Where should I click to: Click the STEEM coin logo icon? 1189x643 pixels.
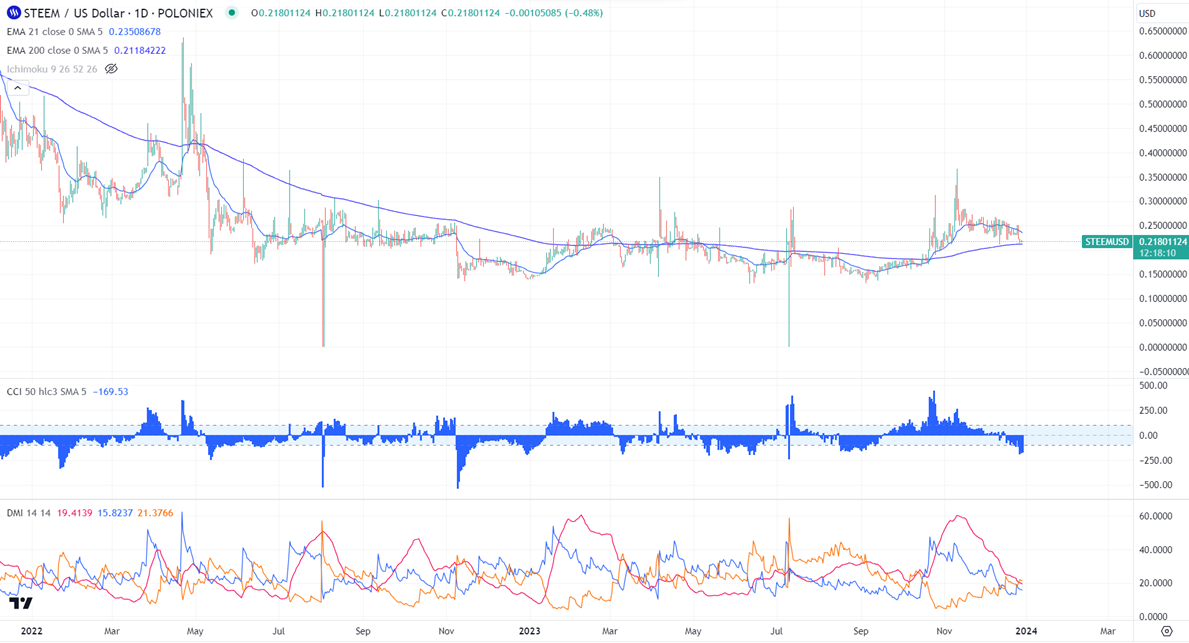tap(14, 13)
